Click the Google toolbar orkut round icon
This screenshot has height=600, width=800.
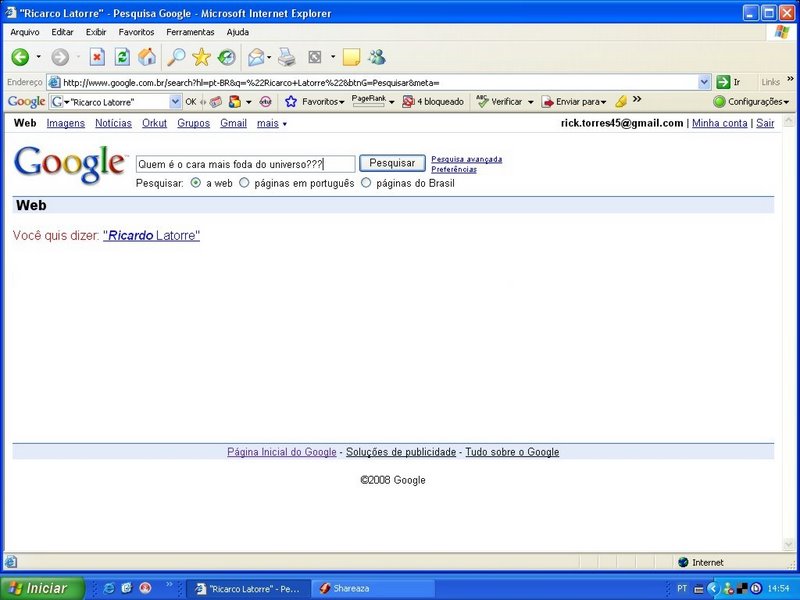click(x=265, y=102)
